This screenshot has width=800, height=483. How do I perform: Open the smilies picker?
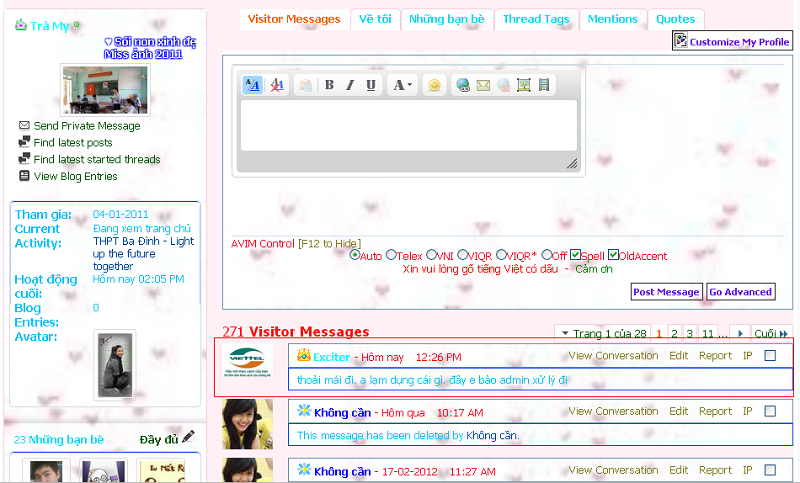click(x=434, y=86)
